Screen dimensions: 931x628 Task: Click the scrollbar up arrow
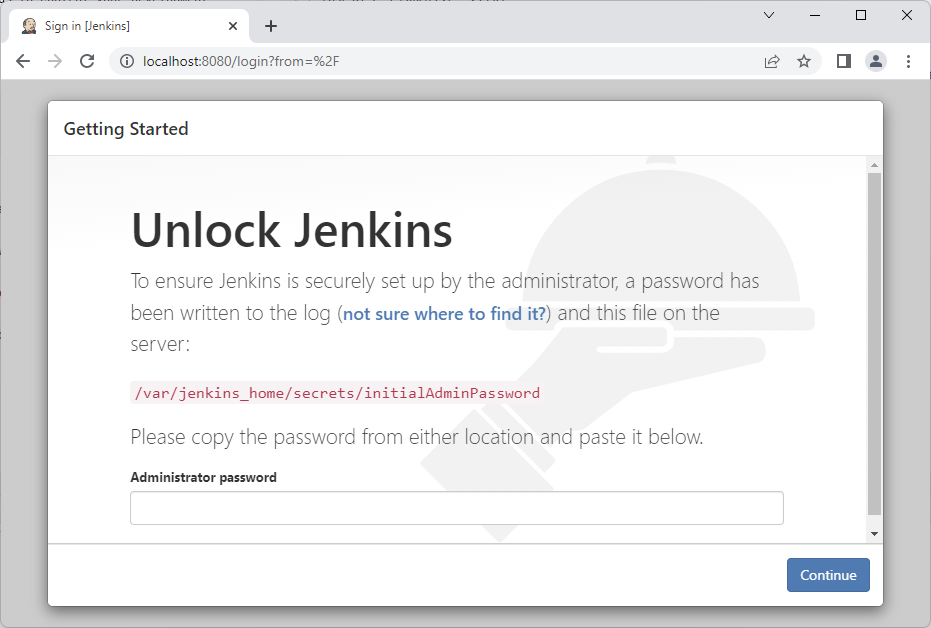pos(874,165)
